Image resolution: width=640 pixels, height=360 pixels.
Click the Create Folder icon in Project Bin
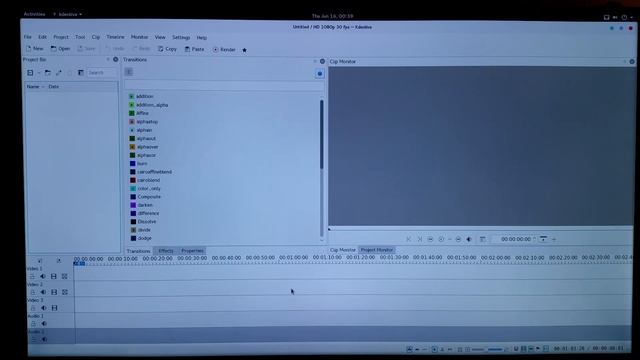tap(48, 73)
